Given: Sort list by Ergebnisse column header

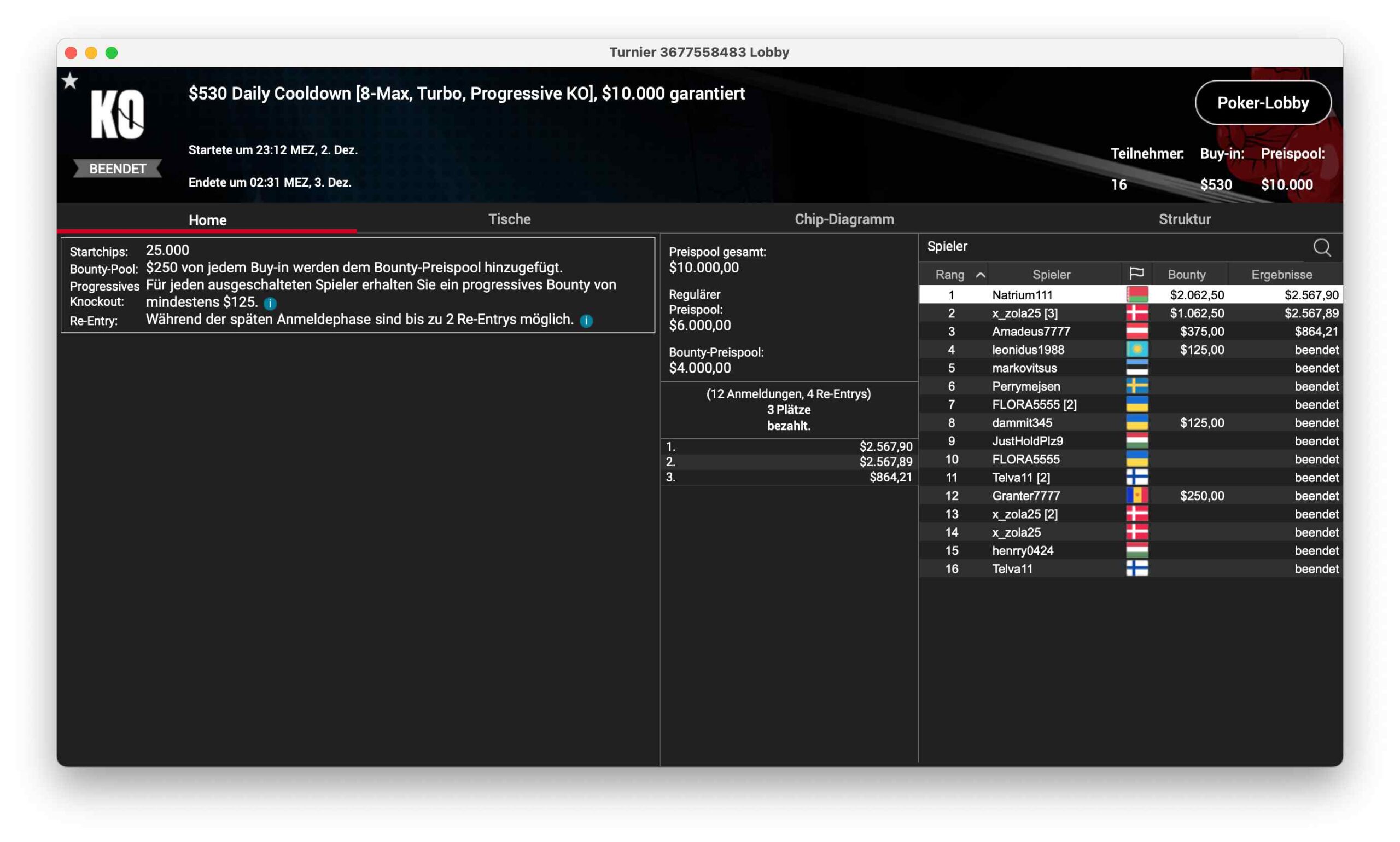Looking at the screenshot, I should tap(1281, 275).
